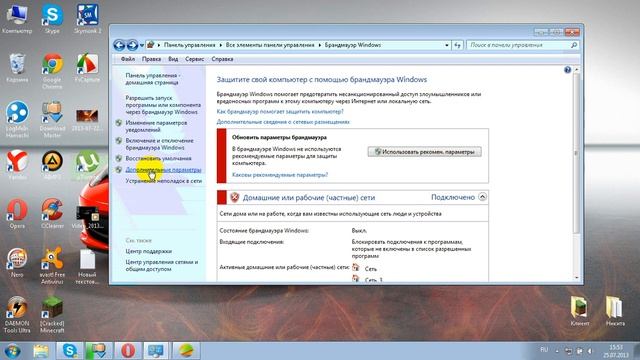Switch to Skype in the taskbar
The image size is (640, 360).
pyautogui.click(x=70, y=351)
